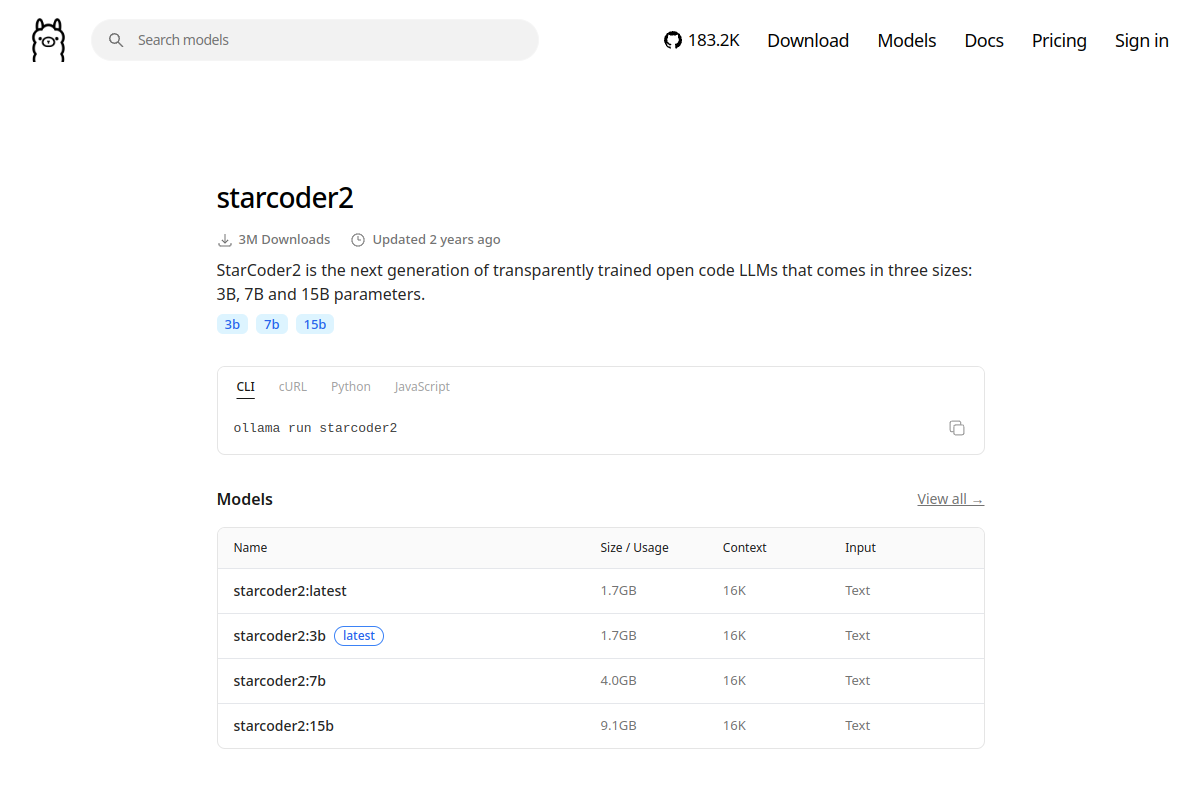Click 16K context in starcoder2:15b row
The height and width of the screenshot is (800, 1200).
pos(734,726)
